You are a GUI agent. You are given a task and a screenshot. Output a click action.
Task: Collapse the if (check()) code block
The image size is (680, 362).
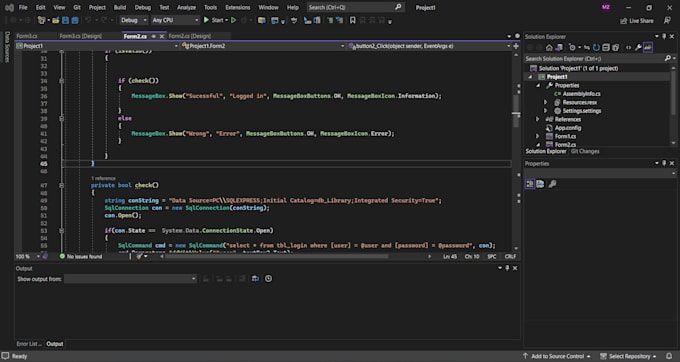pyautogui.click(x=62, y=81)
